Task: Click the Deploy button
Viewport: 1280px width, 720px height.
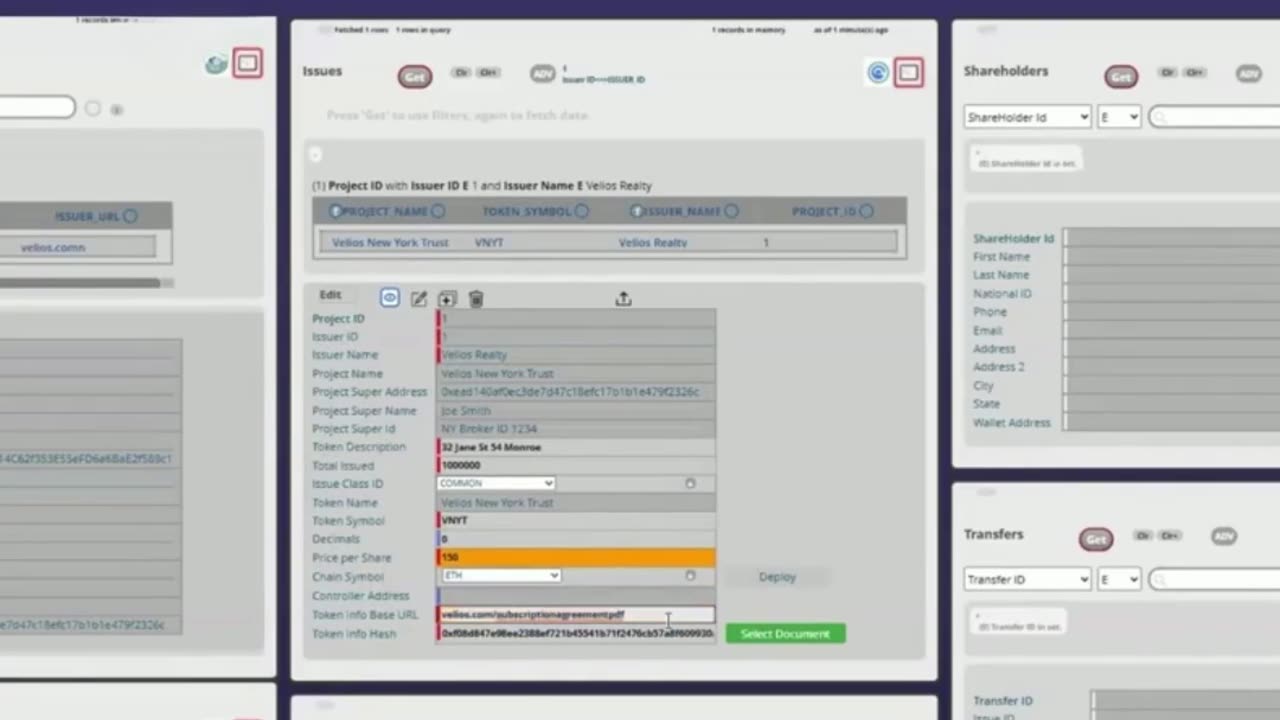Action: pos(777,577)
